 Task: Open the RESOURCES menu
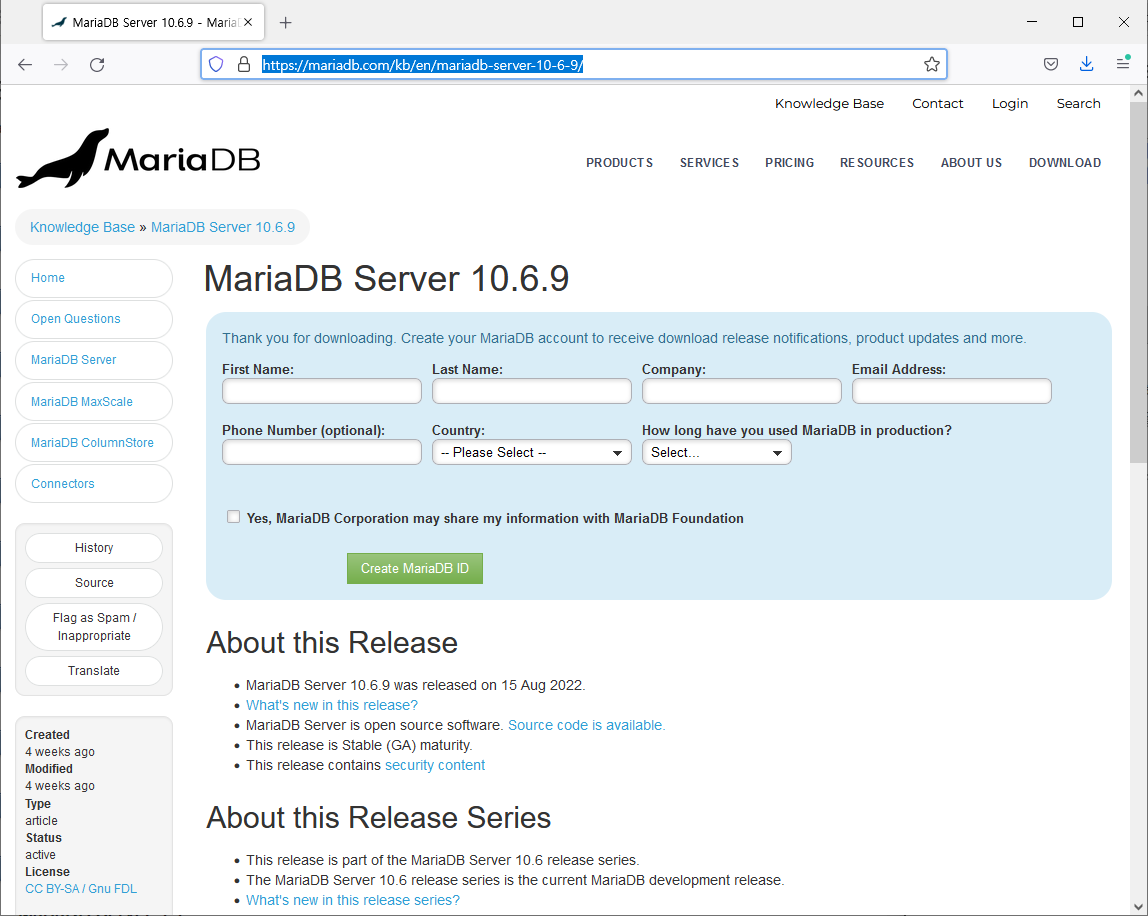[876, 163]
